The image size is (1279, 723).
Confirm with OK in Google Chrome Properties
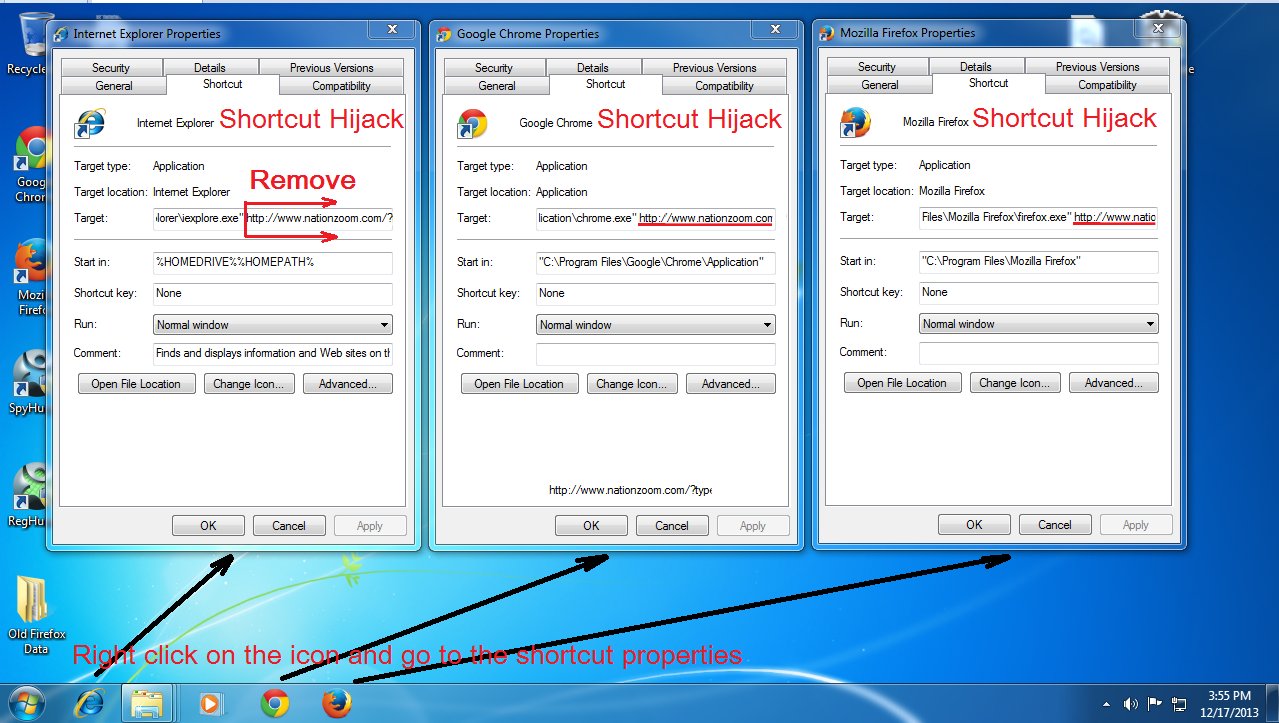591,526
